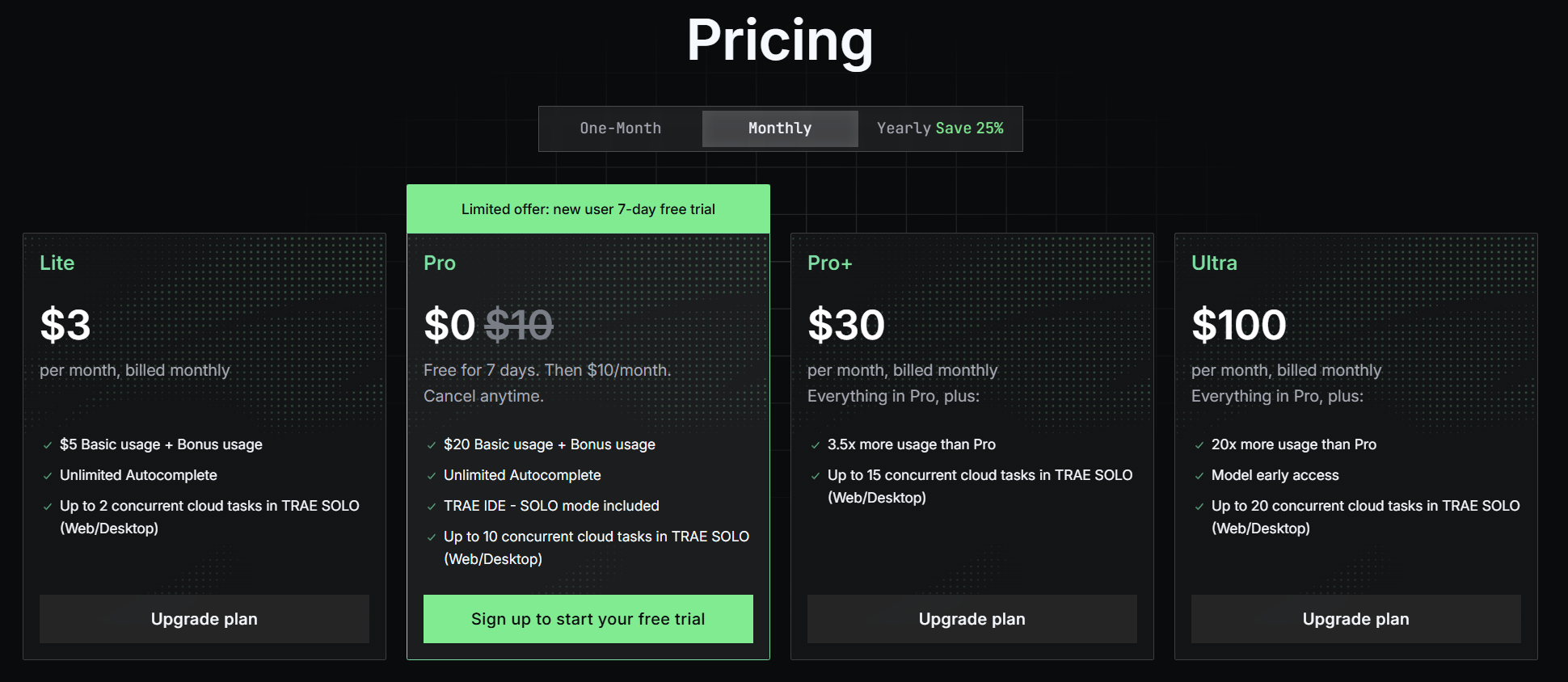
Task: Upgrade to the Lite plan
Action: pos(204,619)
